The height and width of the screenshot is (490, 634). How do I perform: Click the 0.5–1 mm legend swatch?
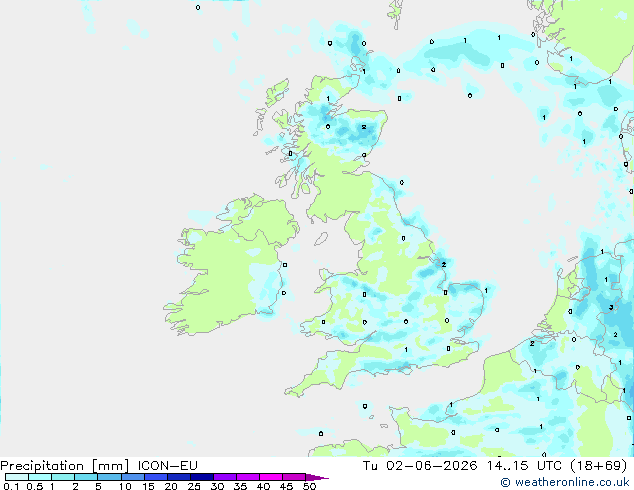pos(40,477)
